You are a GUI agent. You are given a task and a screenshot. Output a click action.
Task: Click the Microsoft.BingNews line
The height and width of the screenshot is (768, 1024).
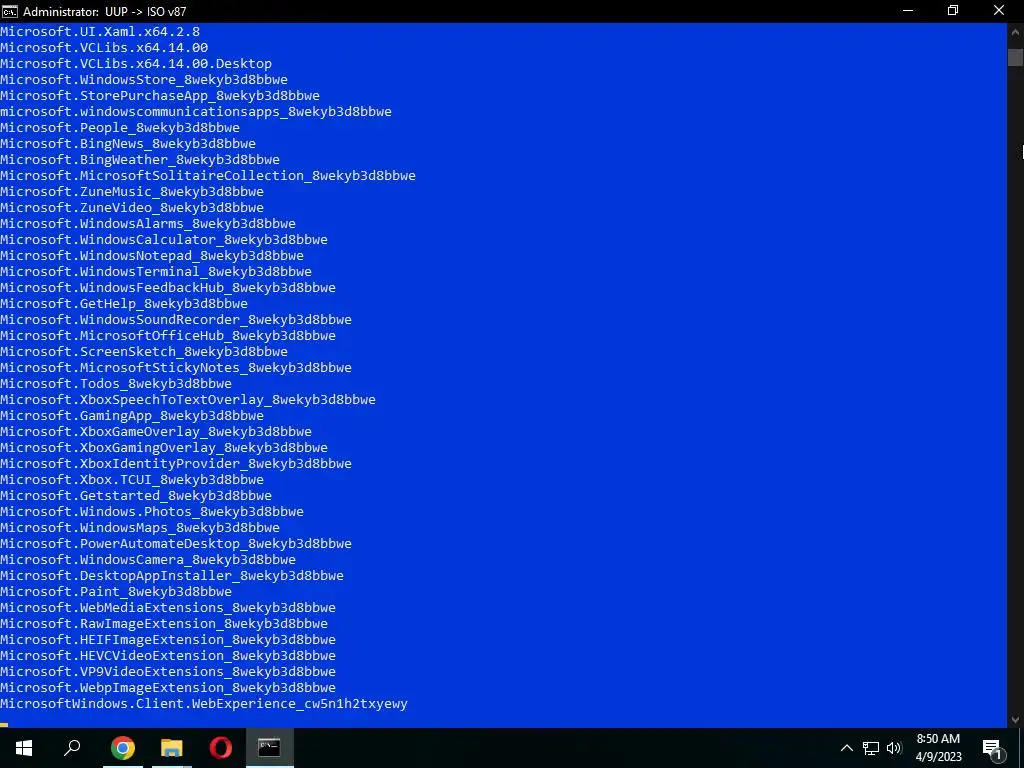click(128, 144)
